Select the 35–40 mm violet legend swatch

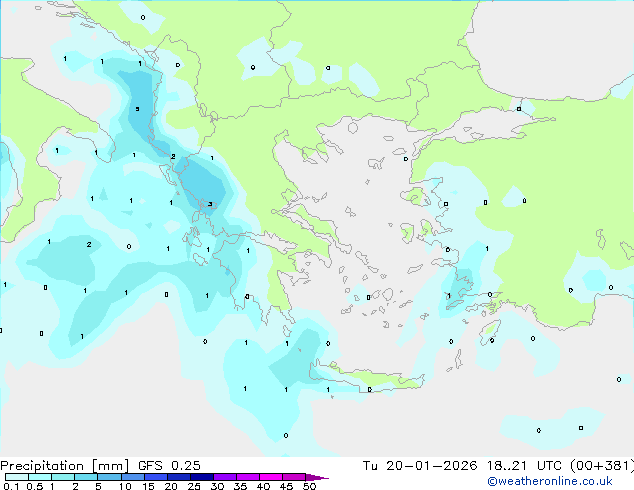[x=247, y=477]
